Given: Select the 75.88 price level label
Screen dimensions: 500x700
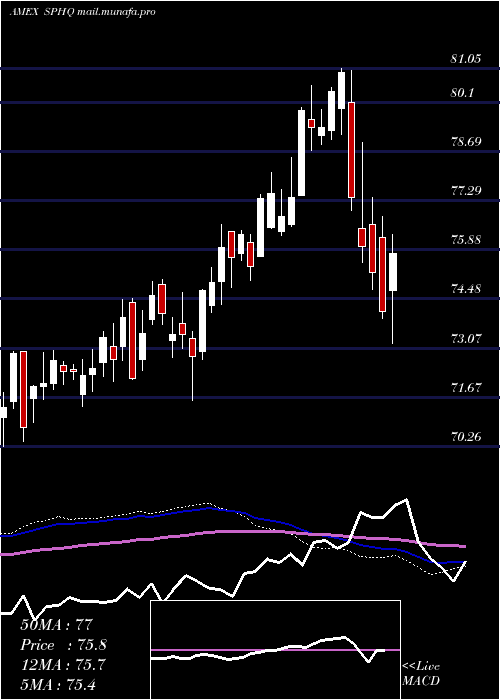Looking at the screenshot, I should pyautogui.click(x=466, y=240).
